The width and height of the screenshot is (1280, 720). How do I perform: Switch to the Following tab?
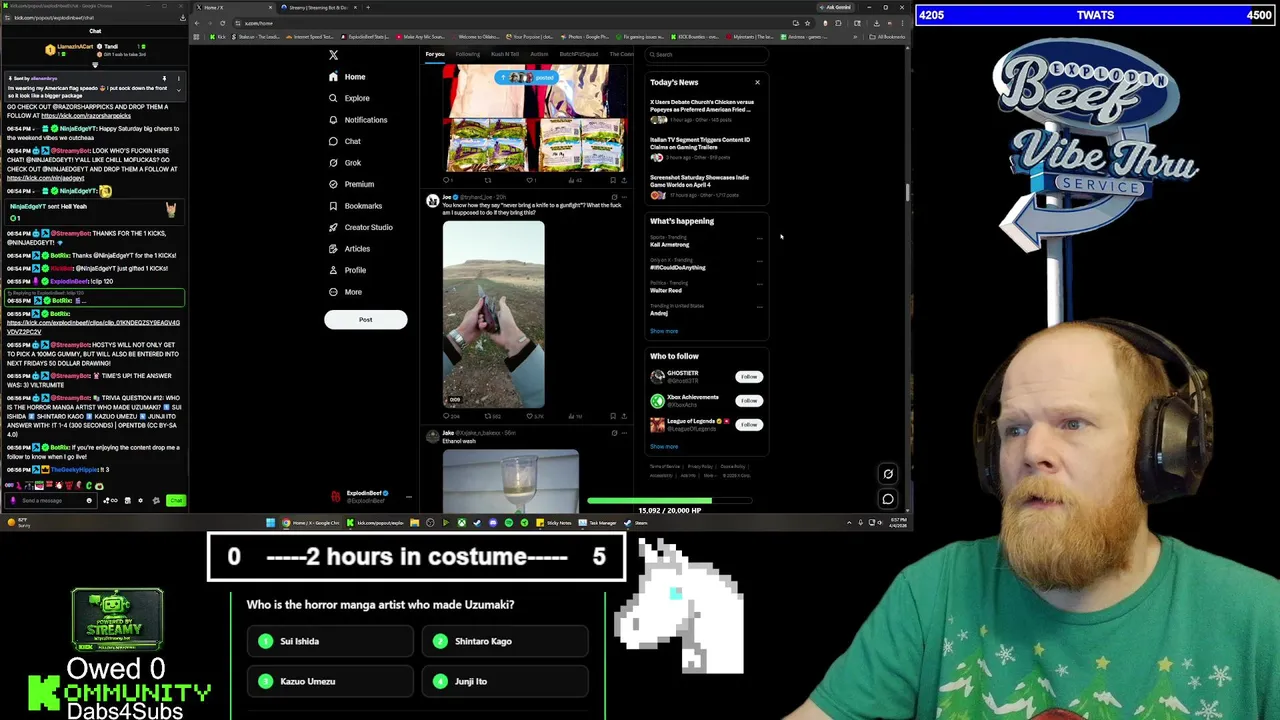click(468, 54)
